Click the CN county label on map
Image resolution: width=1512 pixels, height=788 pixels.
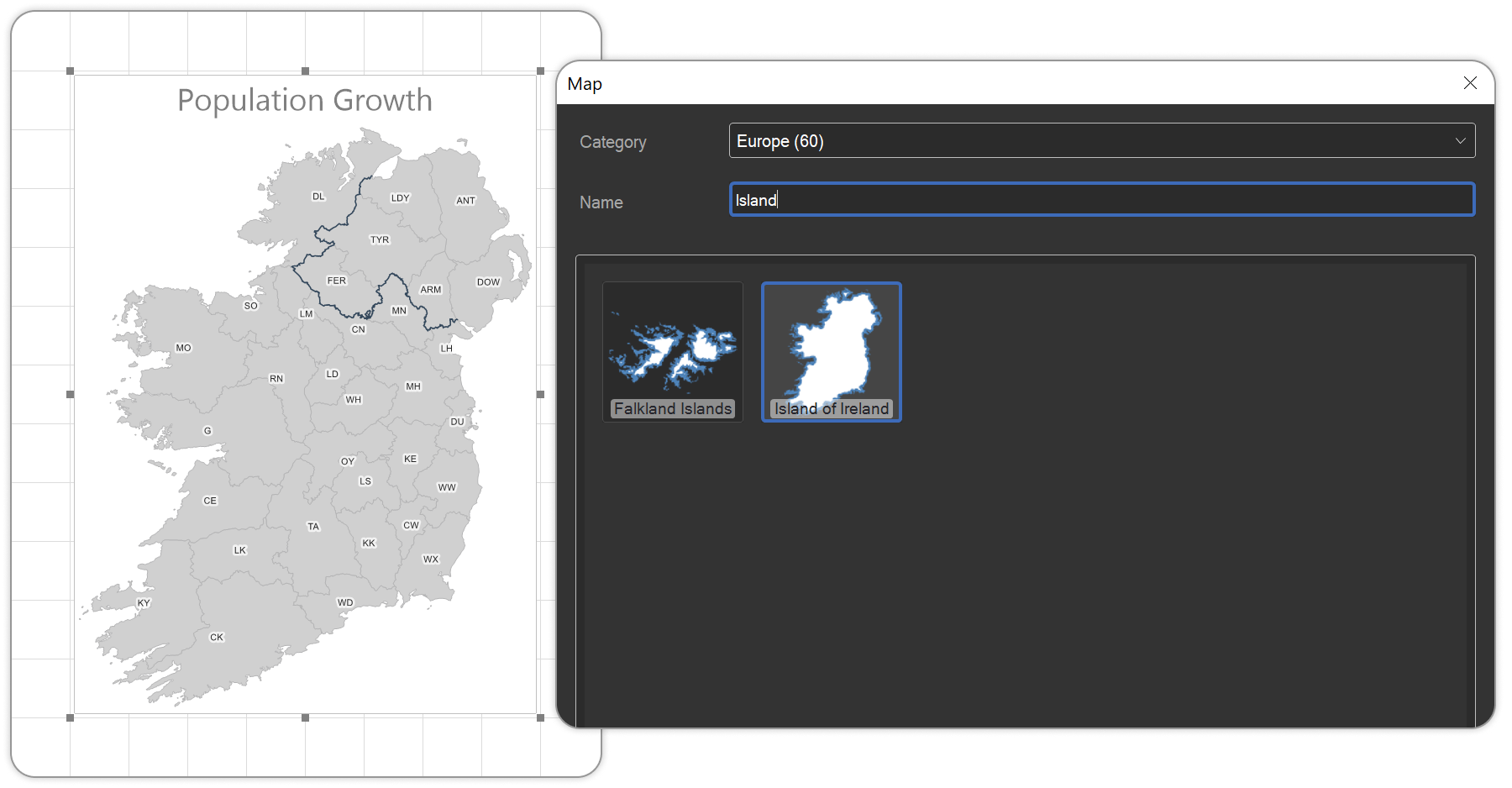click(359, 329)
